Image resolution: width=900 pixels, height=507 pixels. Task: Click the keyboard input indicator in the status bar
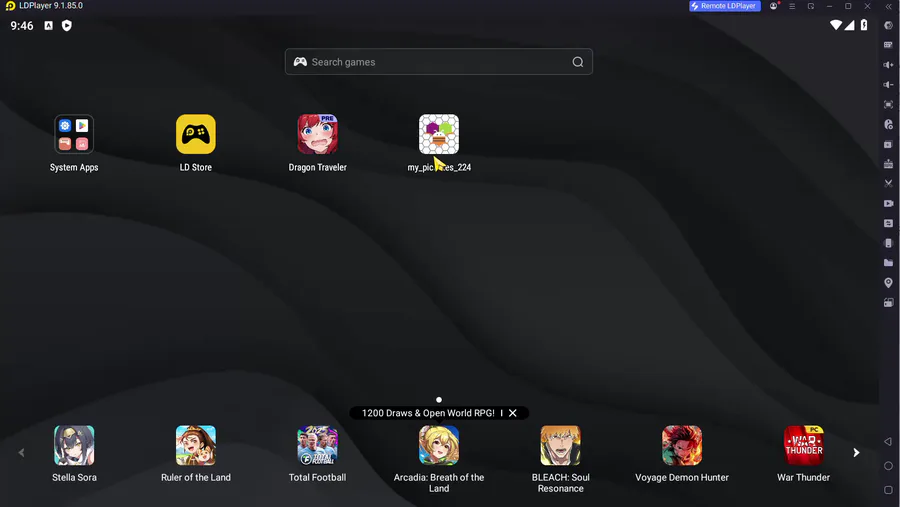point(49,25)
